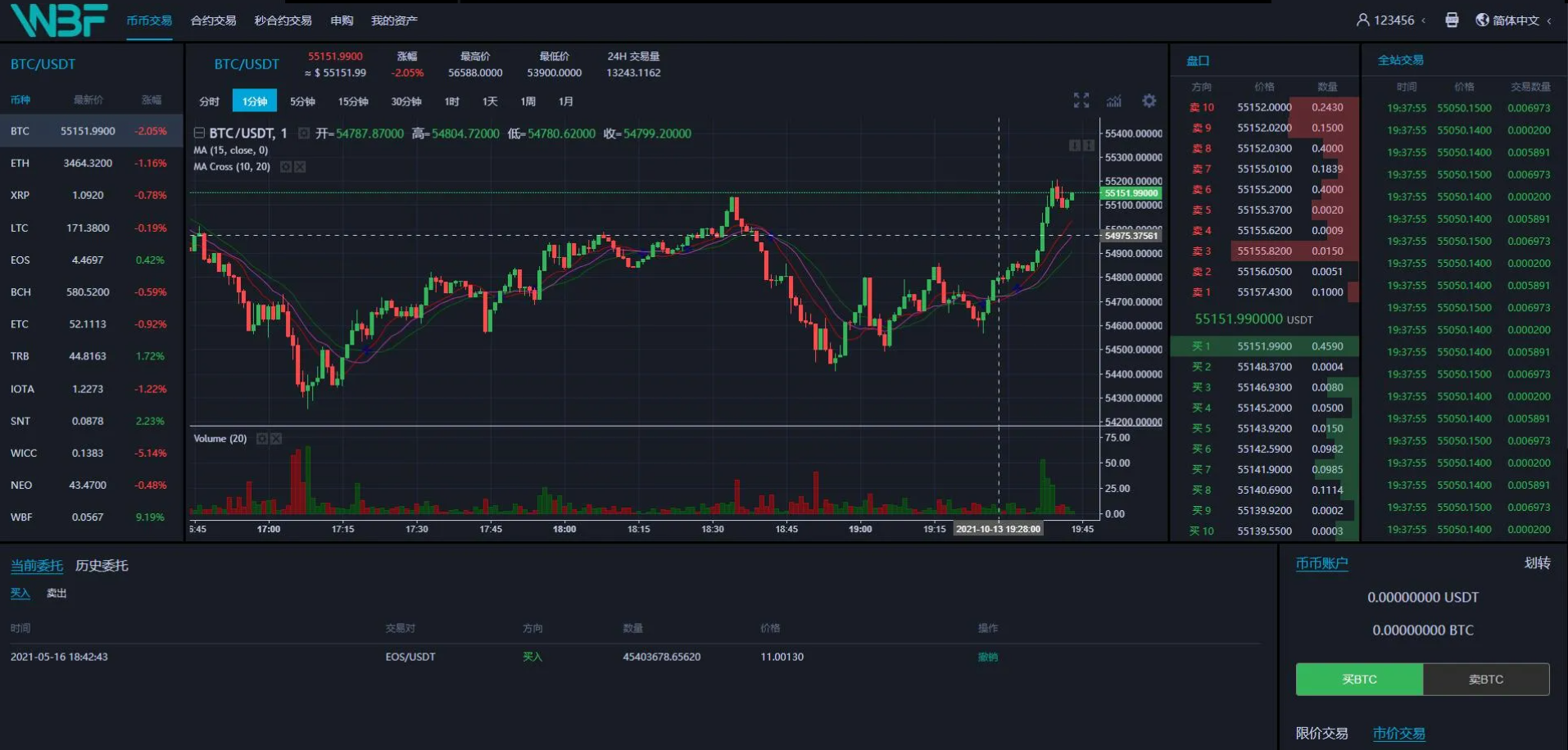Collapse the BTC/USDT chart legend
This screenshot has width=1568, height=750.
[x=199, y=133]
